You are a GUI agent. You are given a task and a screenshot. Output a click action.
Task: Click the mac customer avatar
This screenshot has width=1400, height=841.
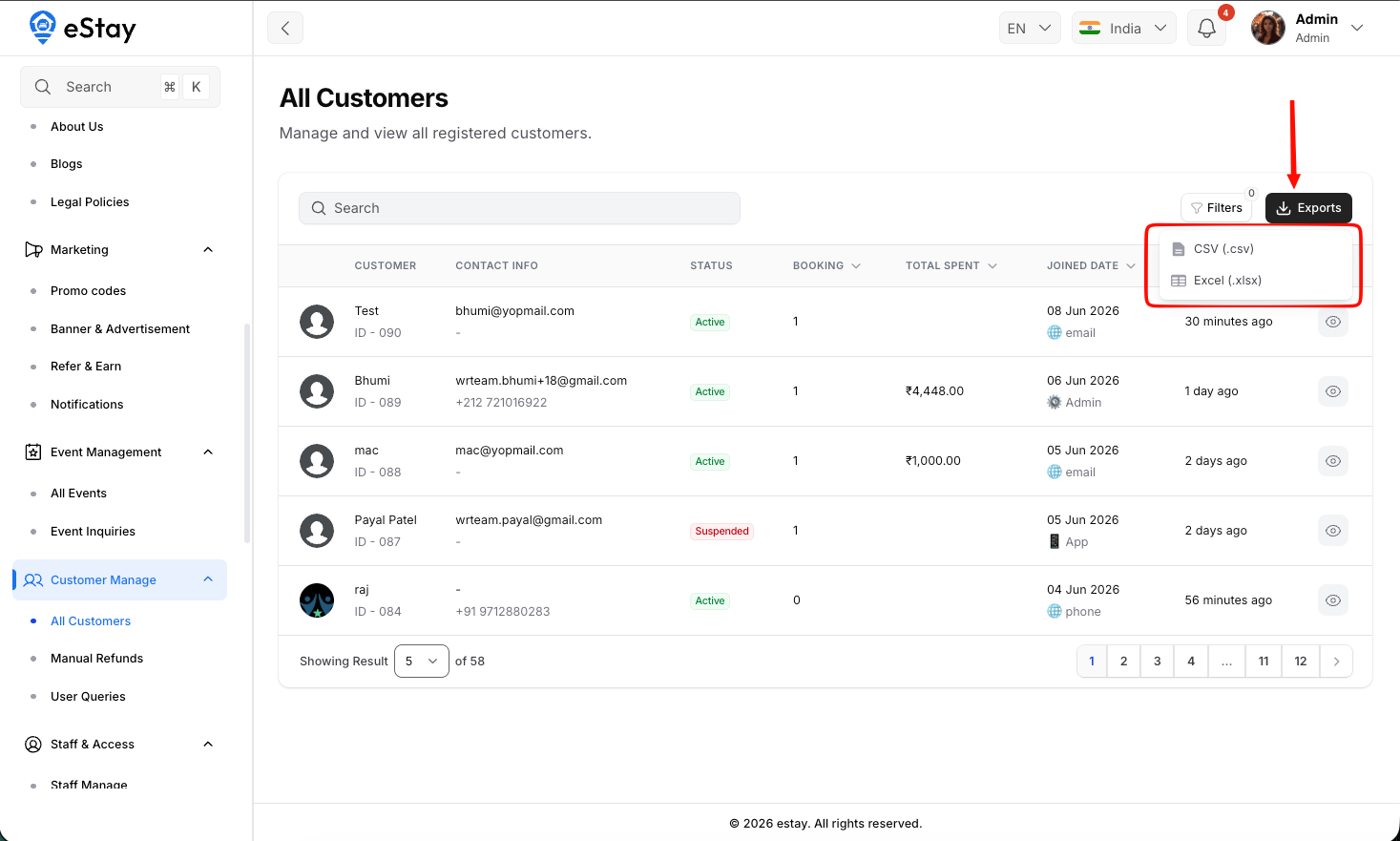point(317,461)
